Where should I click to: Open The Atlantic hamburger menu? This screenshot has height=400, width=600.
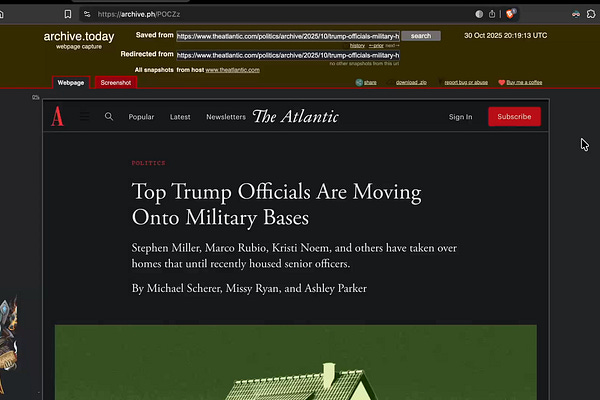[x=85, y=116]
